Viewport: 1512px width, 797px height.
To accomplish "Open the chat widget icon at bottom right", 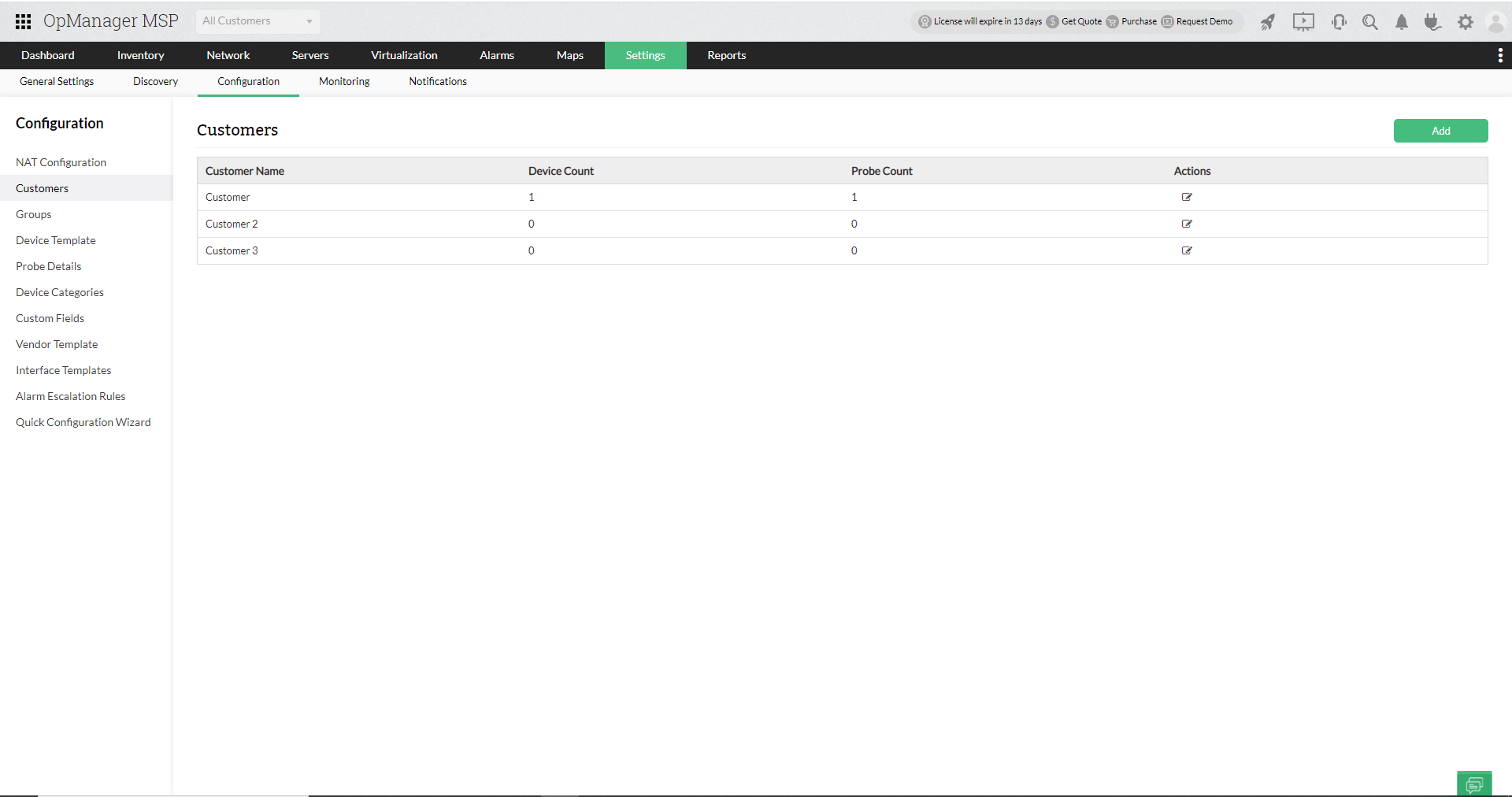I will coord(1475,784).
